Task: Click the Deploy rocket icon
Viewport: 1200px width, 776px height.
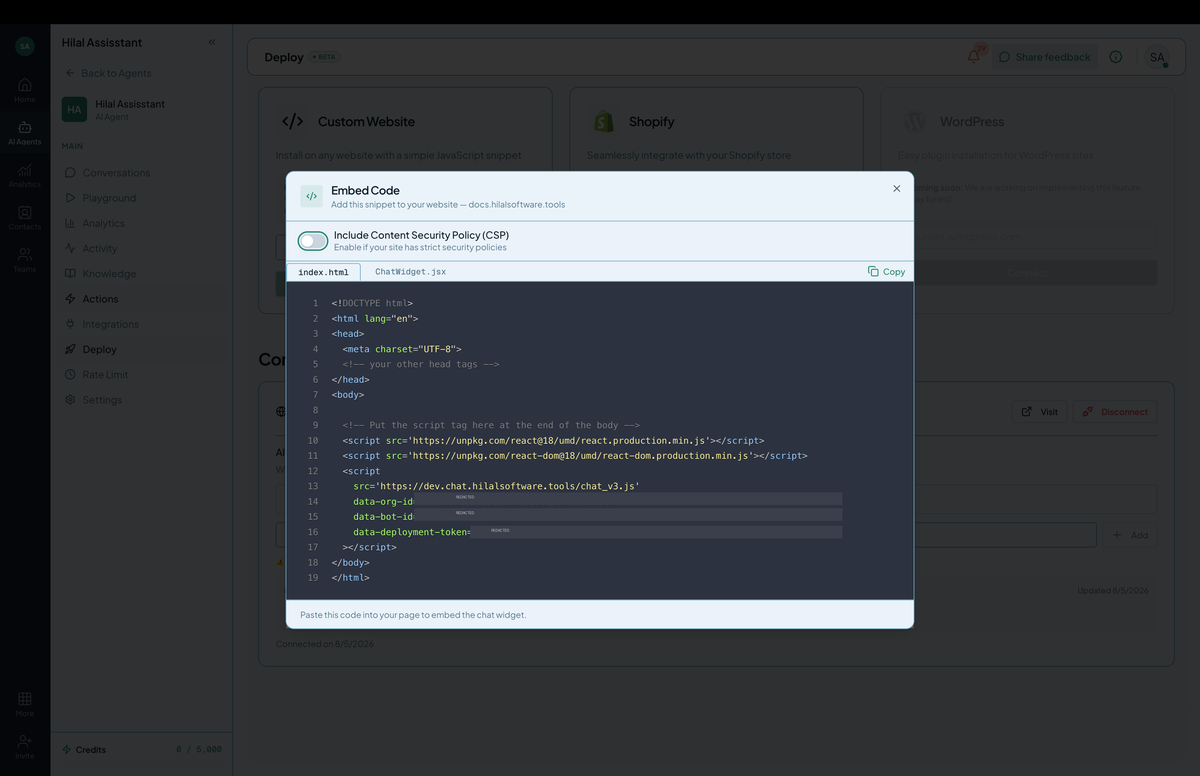Action: 70,349
